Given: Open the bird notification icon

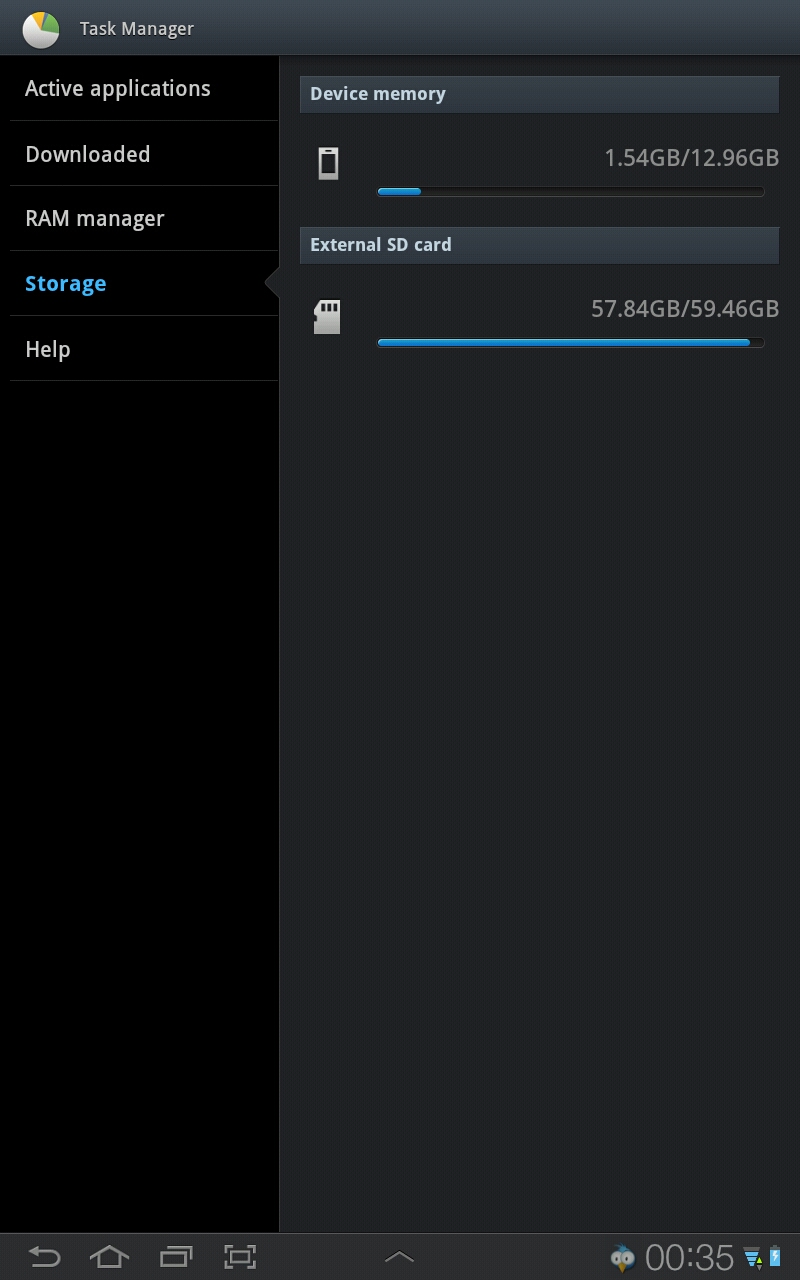Looking at the screenshot, I should [623, 1258].
